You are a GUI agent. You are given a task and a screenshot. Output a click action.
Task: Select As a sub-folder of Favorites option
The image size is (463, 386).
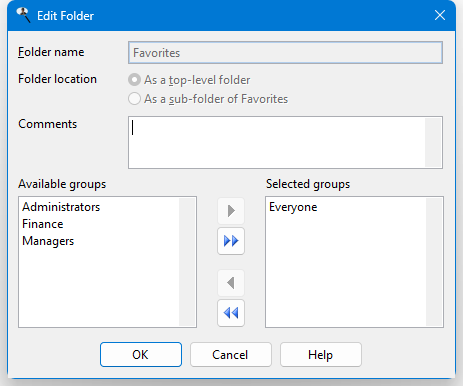[208, 99]
